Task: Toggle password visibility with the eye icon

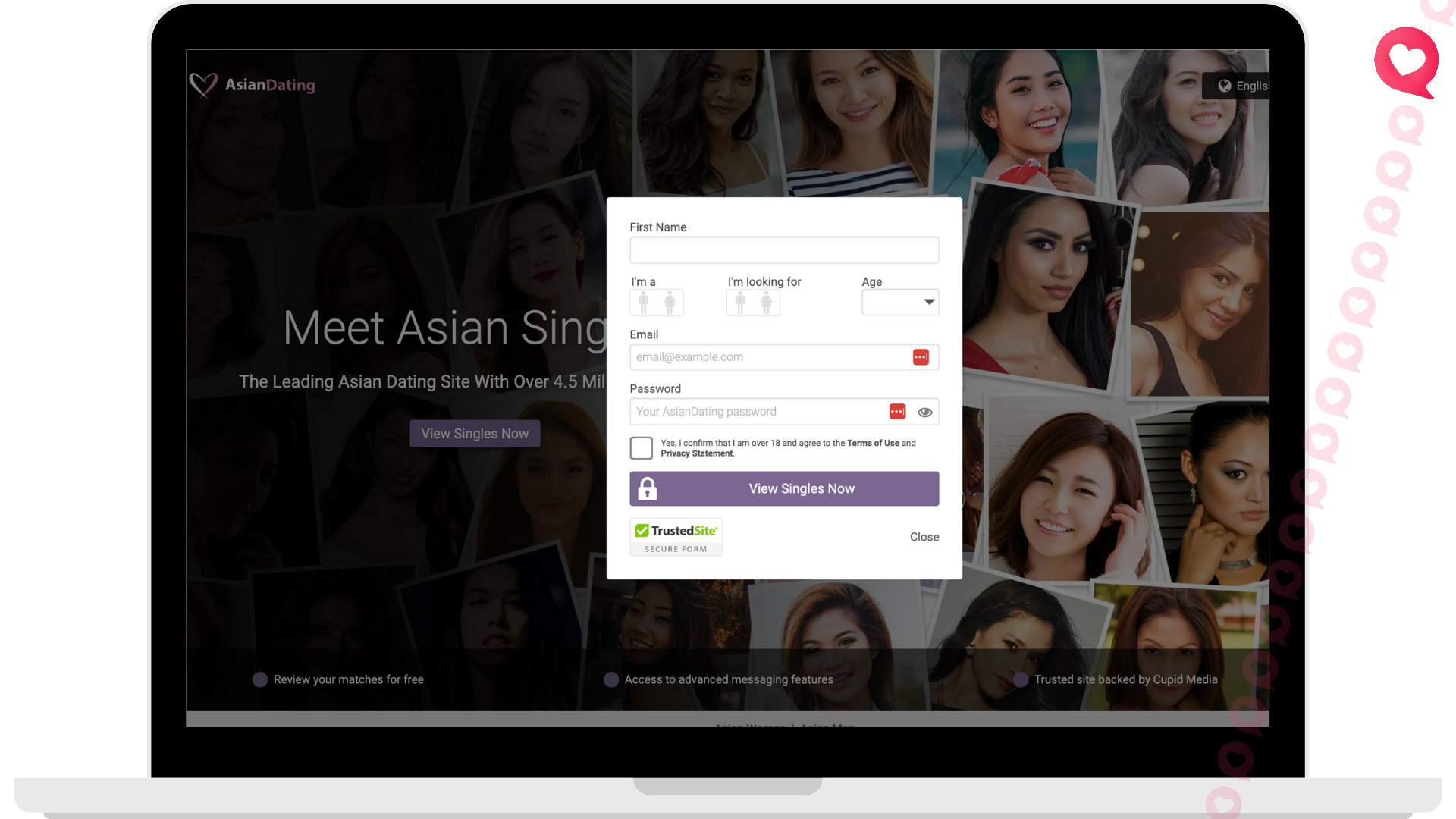Action: (924, 412)
